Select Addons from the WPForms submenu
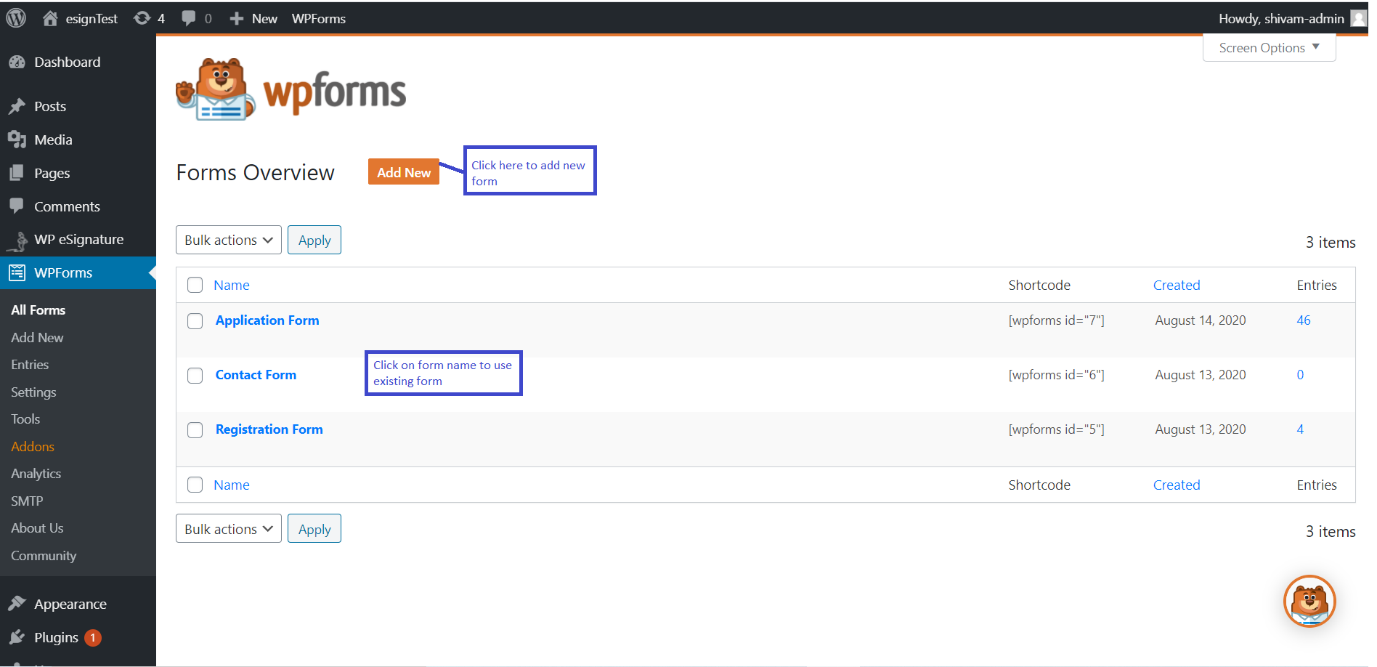The image size is (1377, 667). pos(33,447)
